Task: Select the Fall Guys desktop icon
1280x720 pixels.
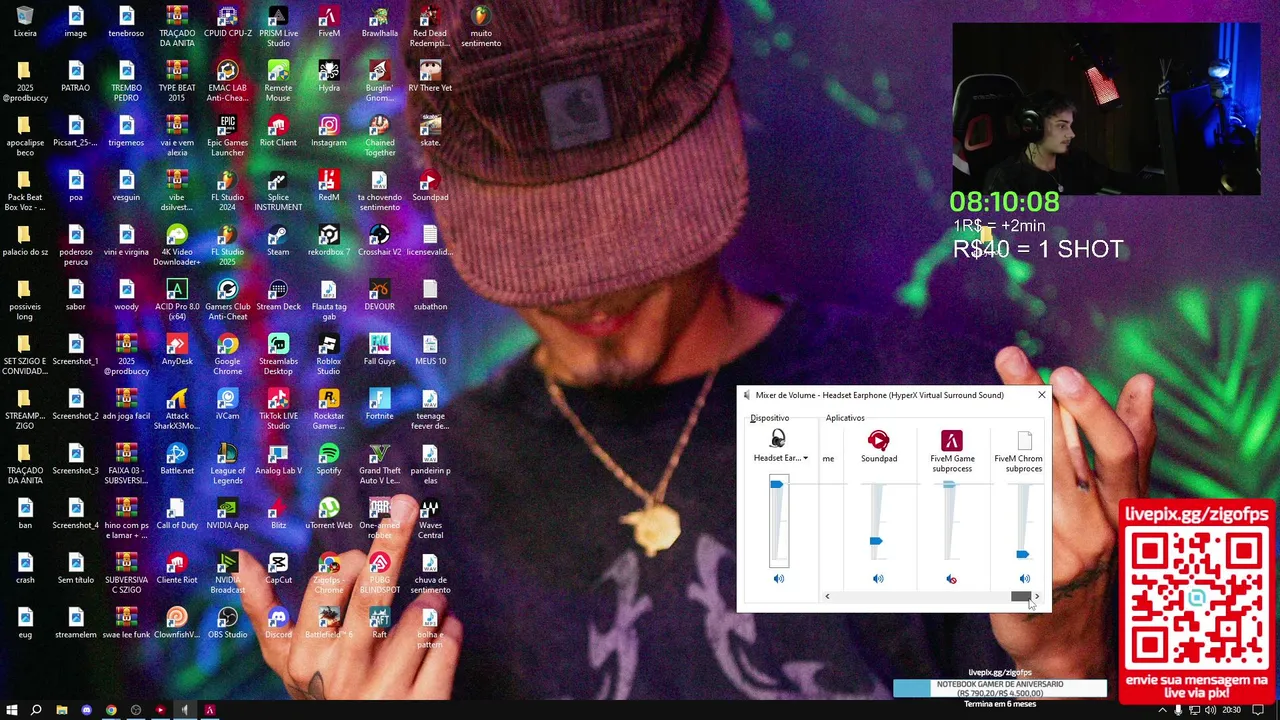Action: 379,350
